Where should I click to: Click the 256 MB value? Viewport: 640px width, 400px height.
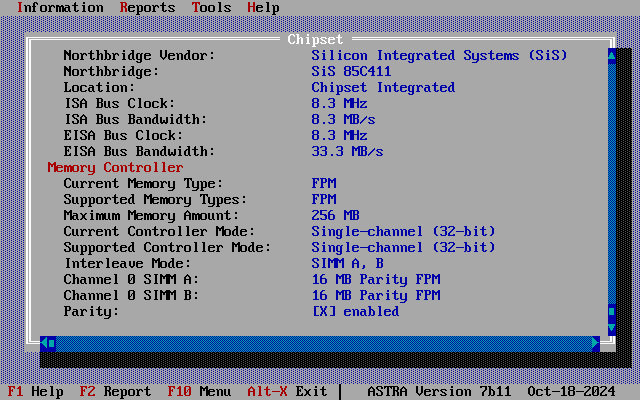[336, 216]
